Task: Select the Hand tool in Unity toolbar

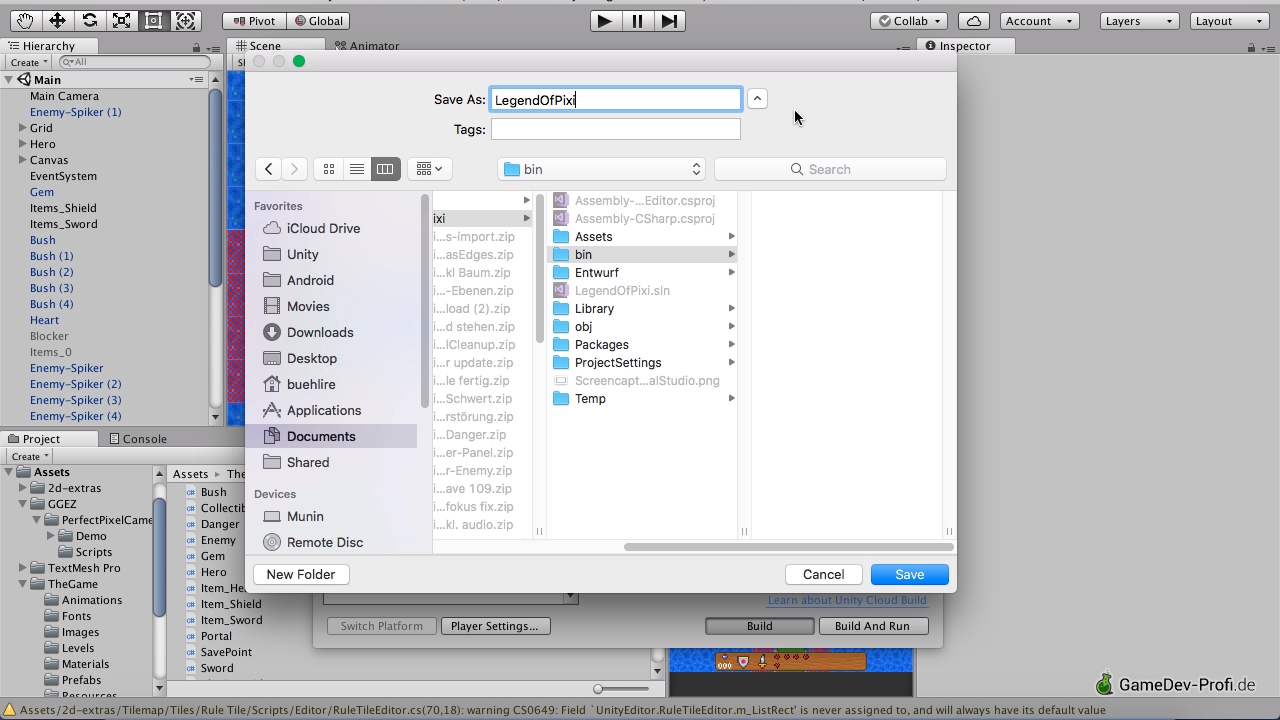Action: (x=25, y=20)
